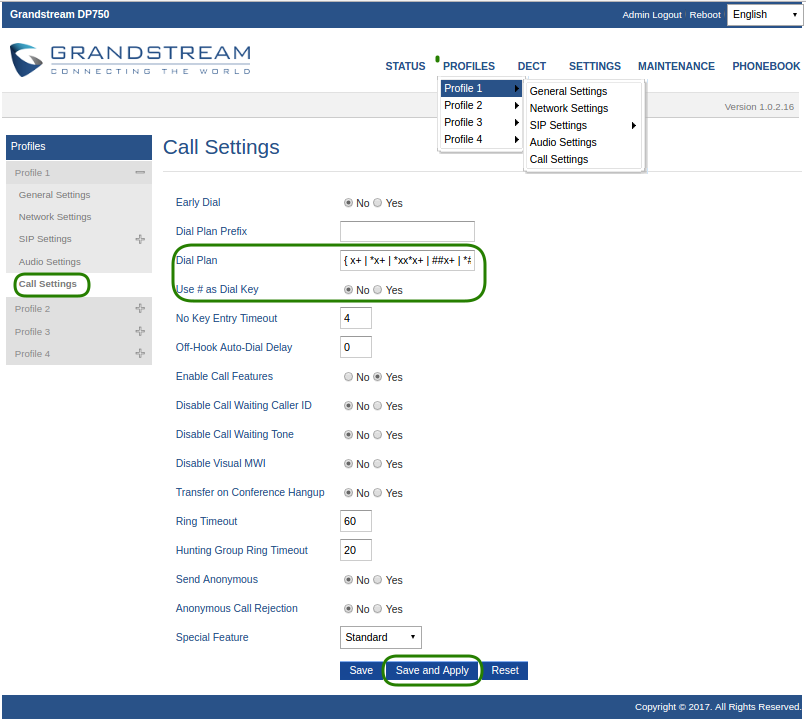806x721 pixels.
Task: Set Anonymous Call Rejection to Yes
Action: [x=378, y=608]
